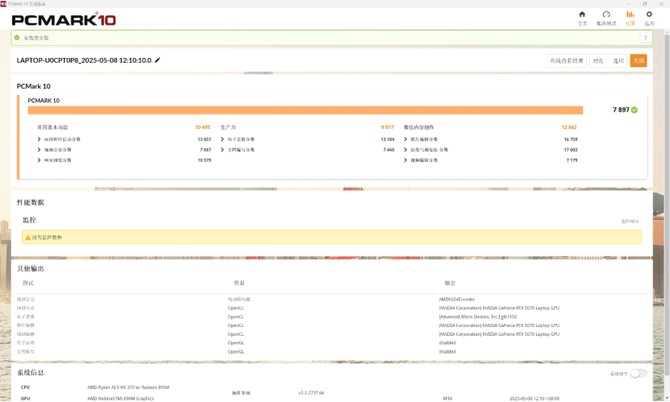Click the Advanced Micro Devices gfx1150 entry
Screen dimensions: 670x402
(478, 317)
